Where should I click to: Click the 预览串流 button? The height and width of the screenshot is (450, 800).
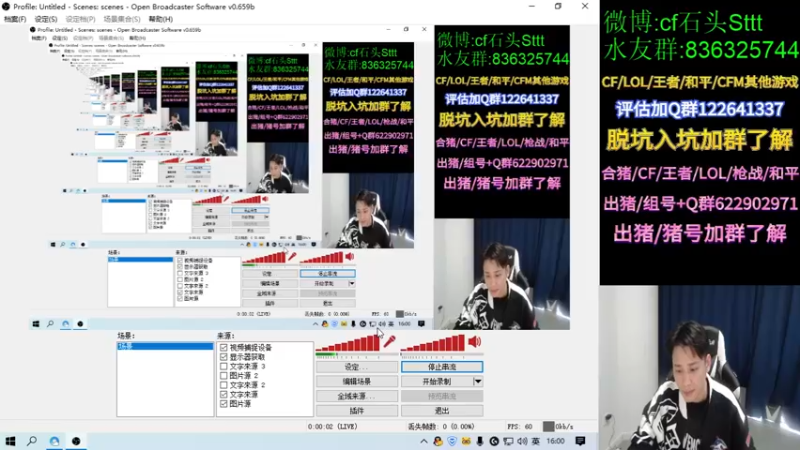442,396
